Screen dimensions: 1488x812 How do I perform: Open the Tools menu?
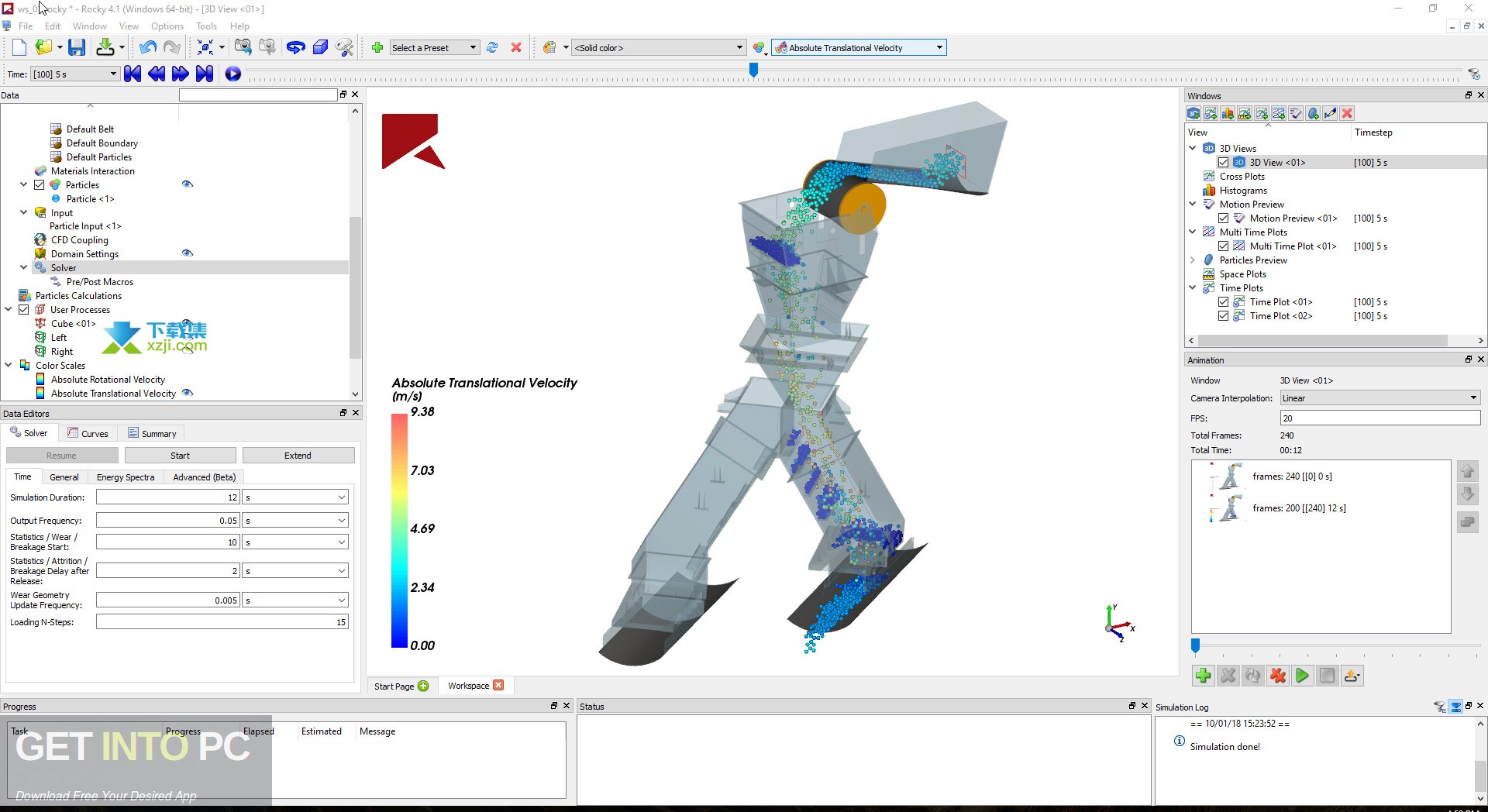[206, 26]
